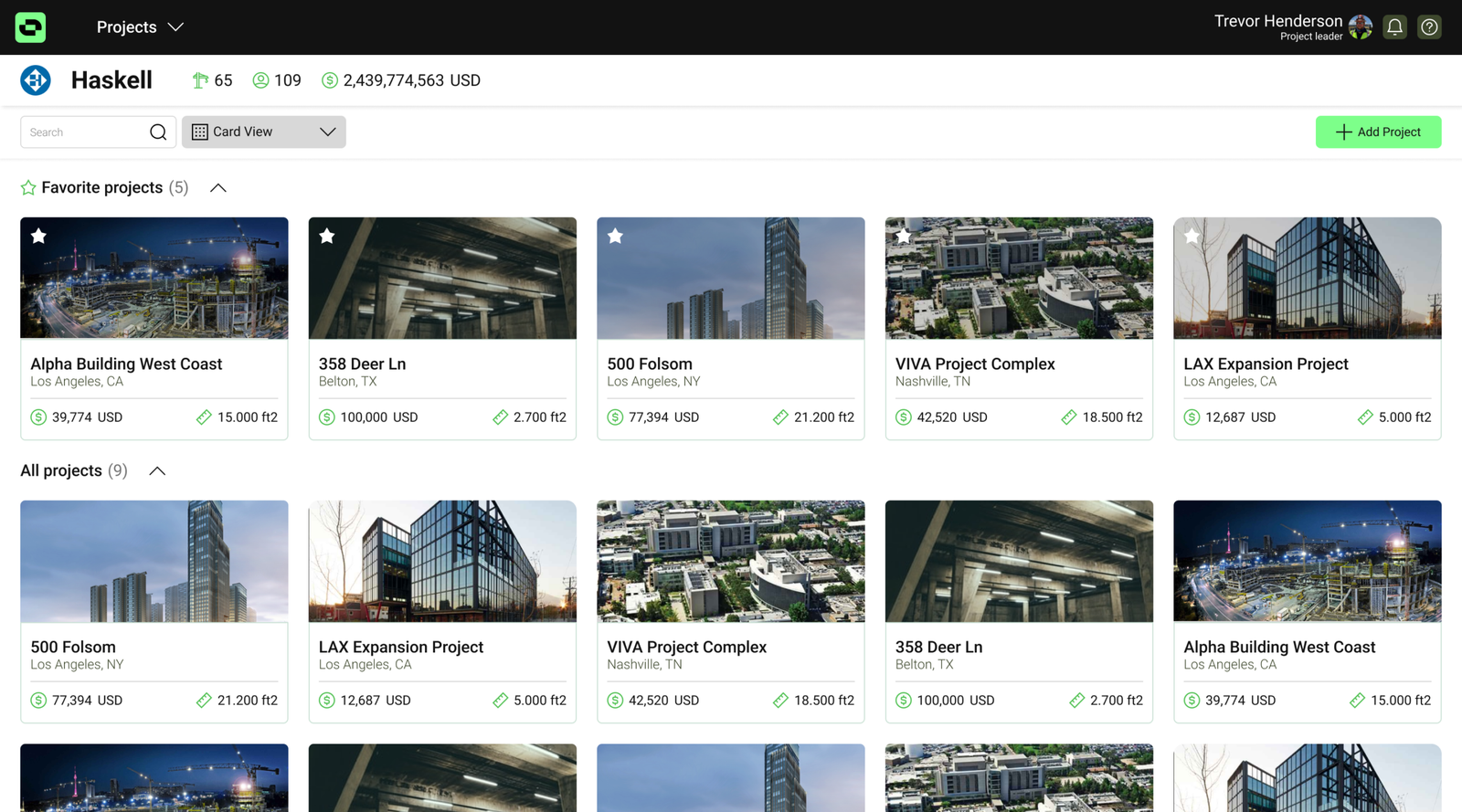Open the notifications bell
Screen dimensions: 1462x812
coord(1394,27)
